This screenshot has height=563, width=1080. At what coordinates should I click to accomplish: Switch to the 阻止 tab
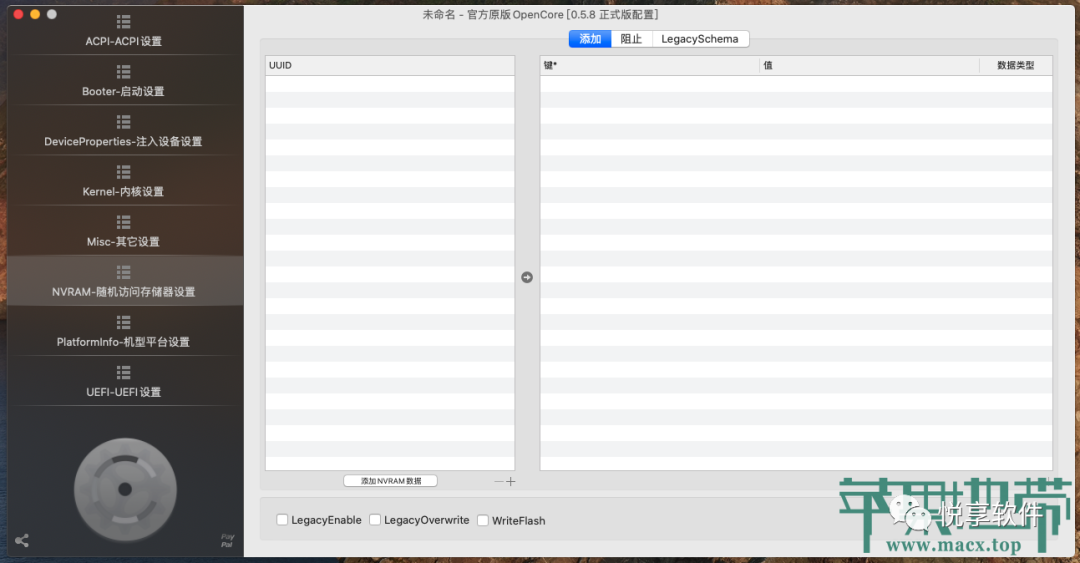[631, 39]
